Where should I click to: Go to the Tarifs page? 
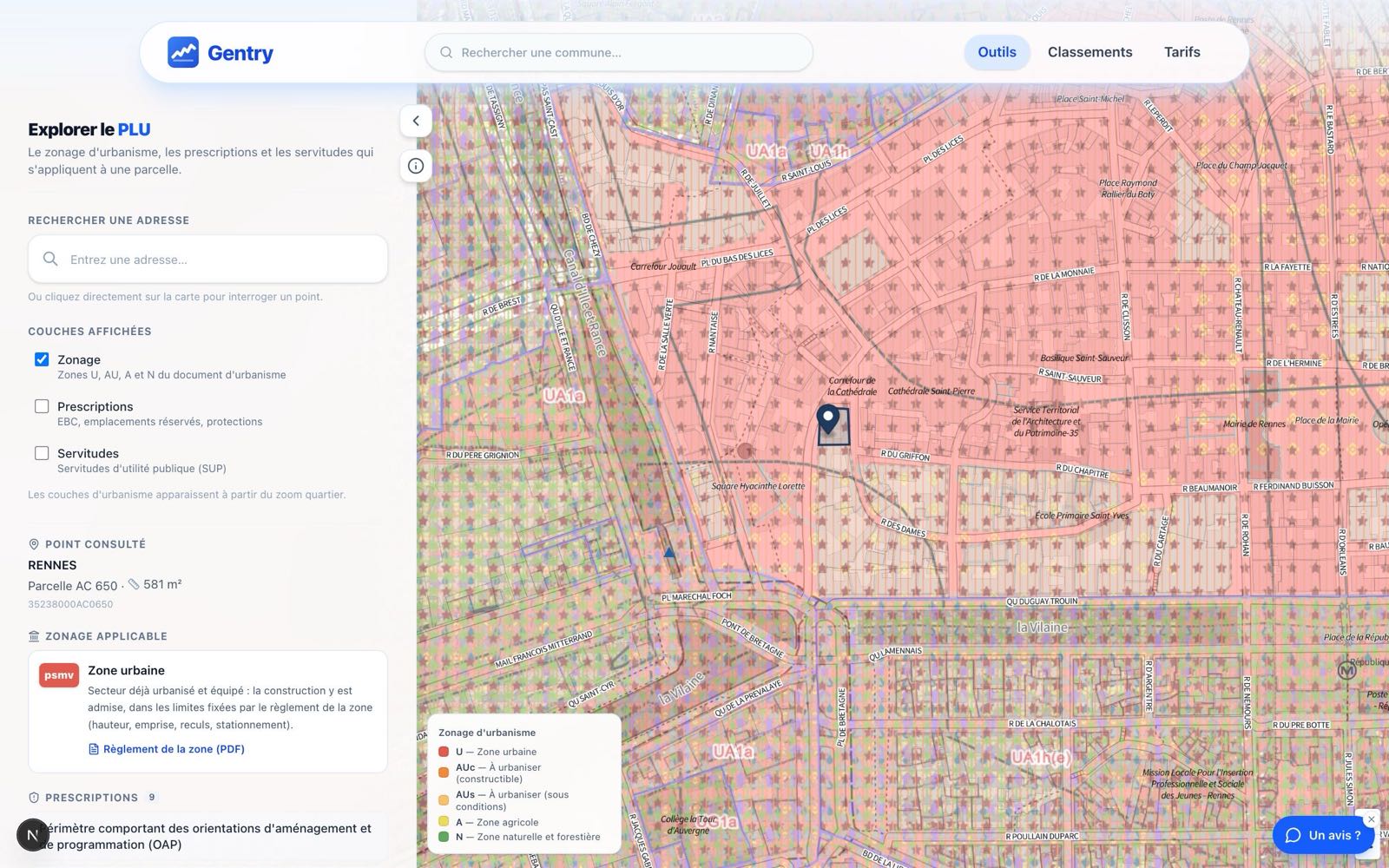[1182, 53]
